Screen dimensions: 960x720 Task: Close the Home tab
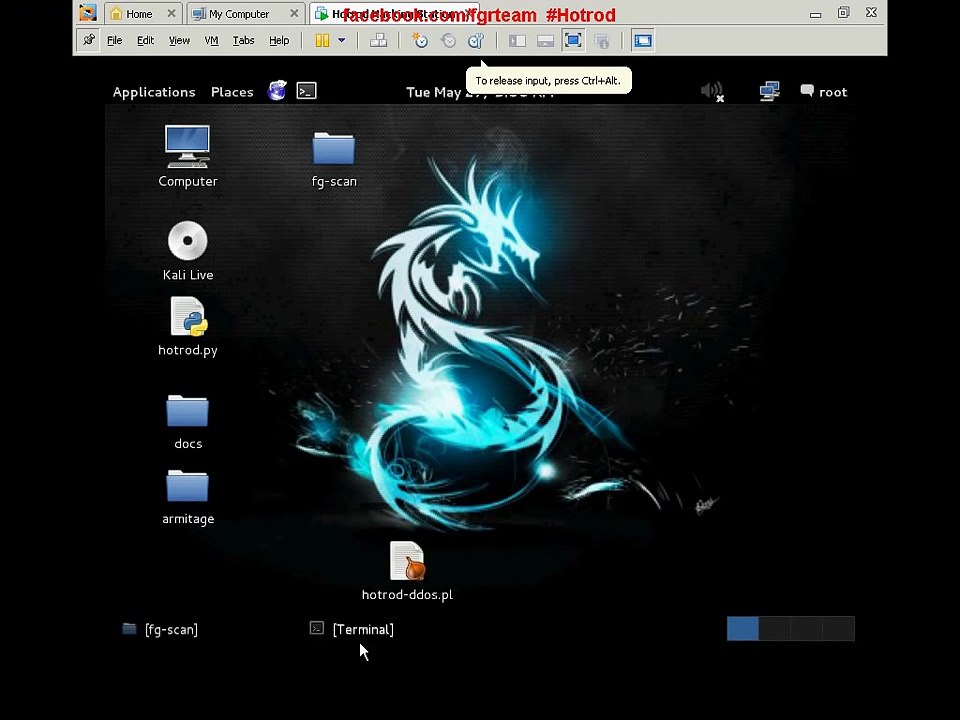click(171, 13)
